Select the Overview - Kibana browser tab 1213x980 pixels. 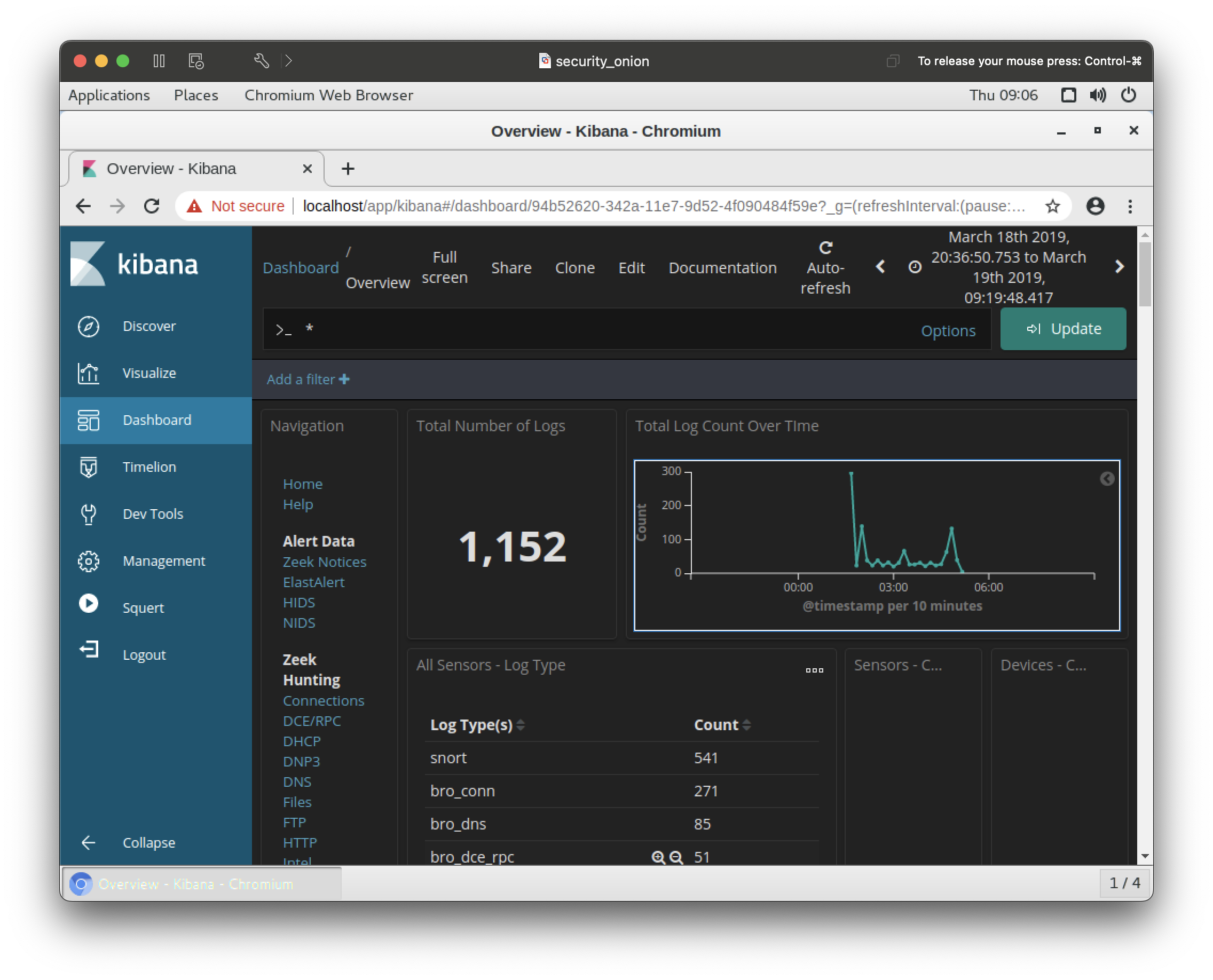tap(196, 169)
